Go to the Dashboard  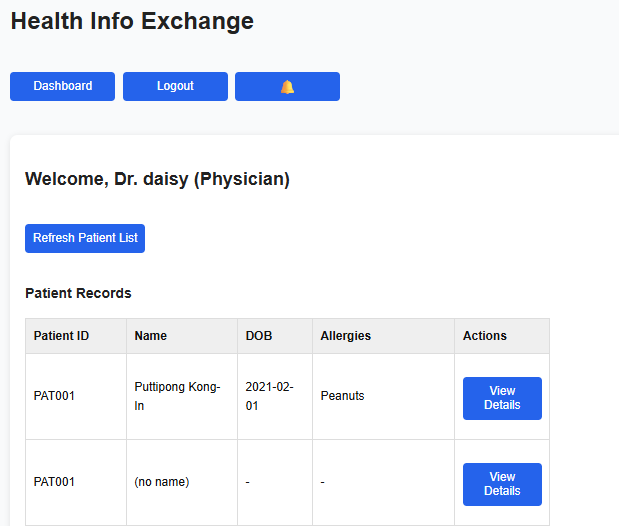click(62, 87)
